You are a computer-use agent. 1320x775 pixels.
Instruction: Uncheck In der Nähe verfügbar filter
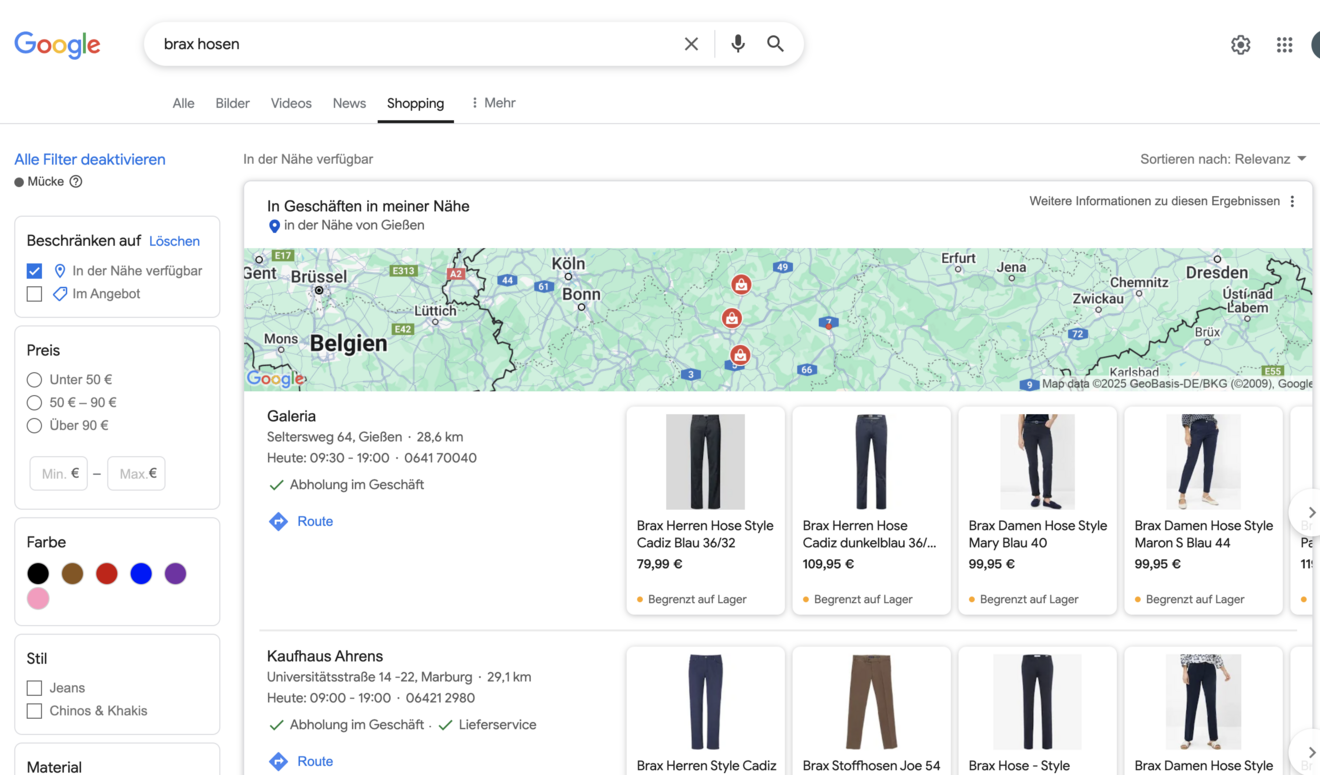pyautogui.click(x=34, y=271)
